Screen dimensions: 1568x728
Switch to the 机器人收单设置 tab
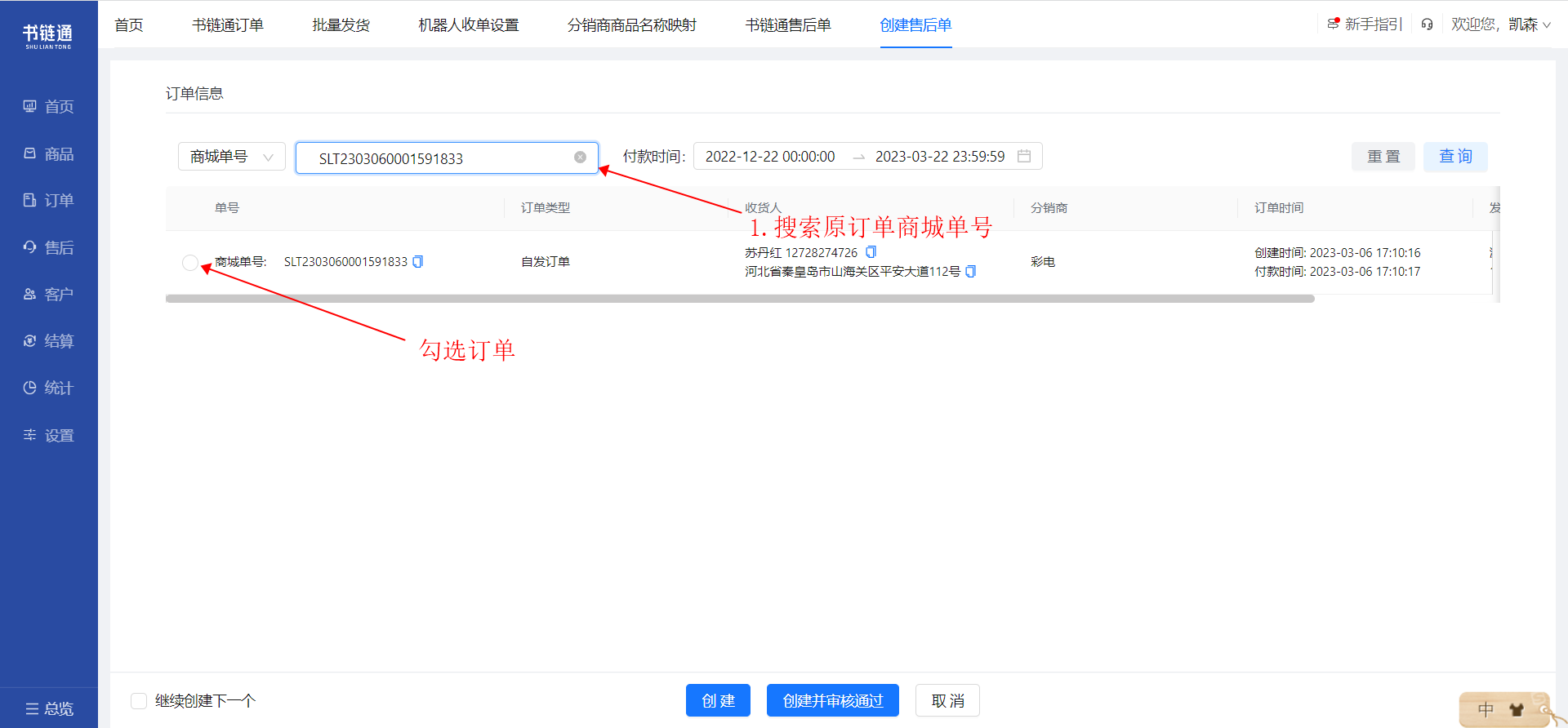469,25
